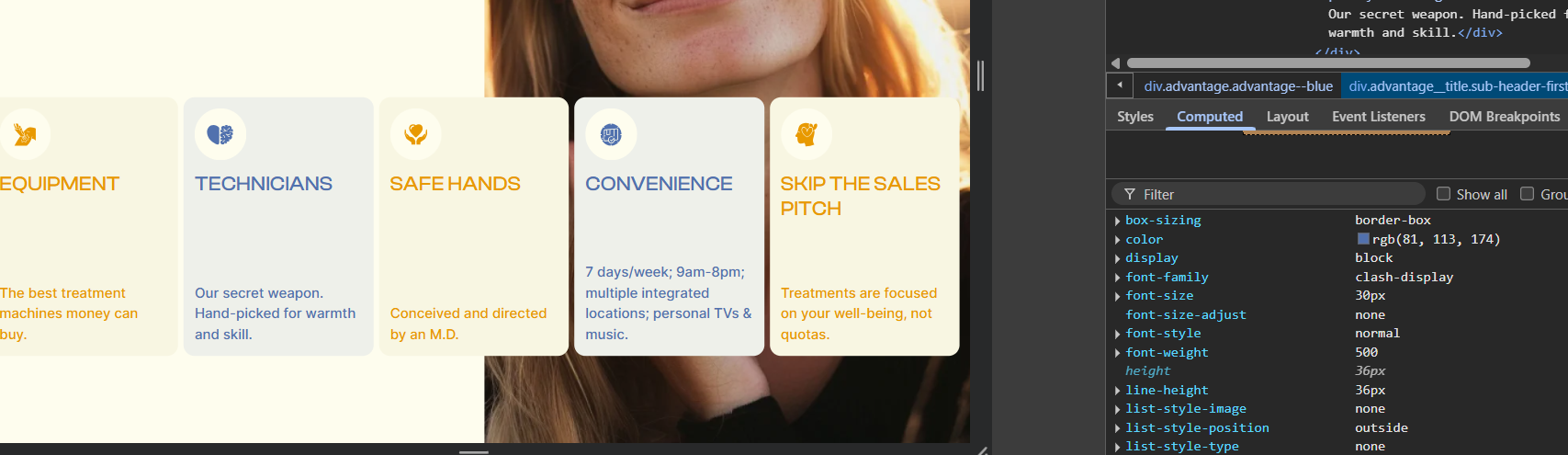Click the heart-brain icon above TECHNICIANS
Image resolution: width=1568 pixels, height=455 pixels.
tap(220, 134)
